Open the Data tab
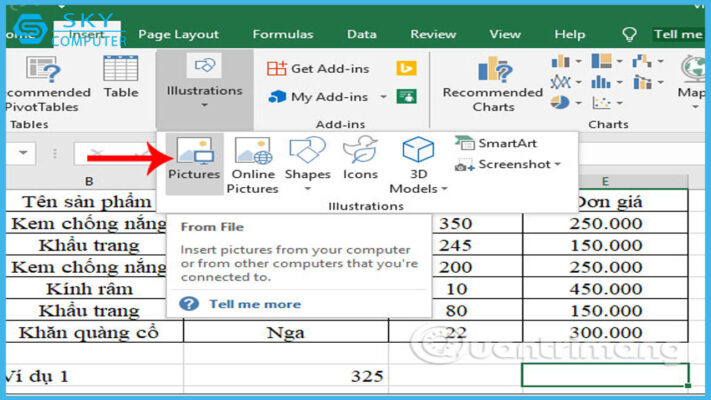Screen dimensions: 711x400 (x=361, y=34)
